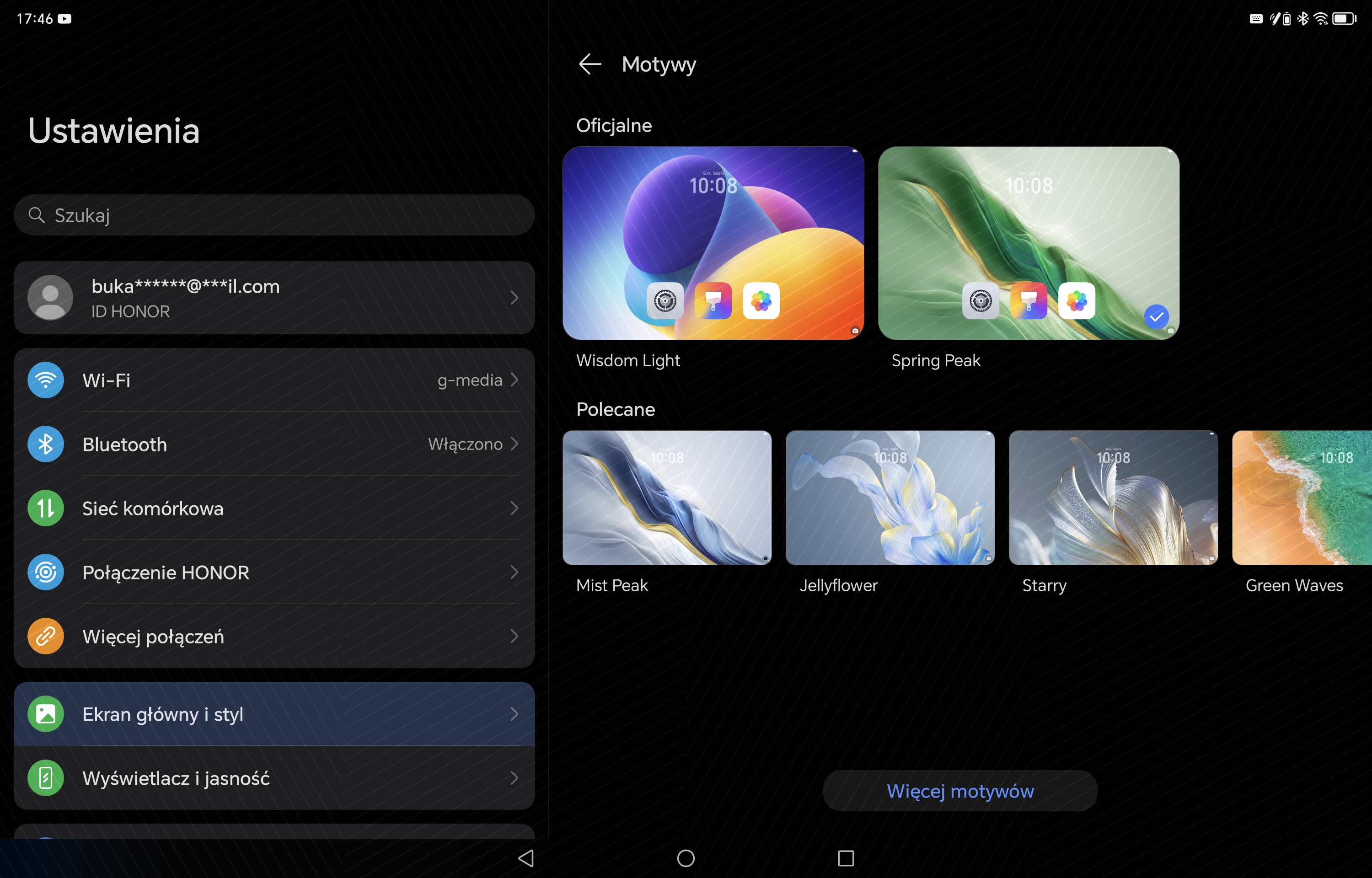The width and height of the screenshot is (1372, 878).
Task: Open Wi-Fi via its chevron arrow
Action: tap(514, 380)
